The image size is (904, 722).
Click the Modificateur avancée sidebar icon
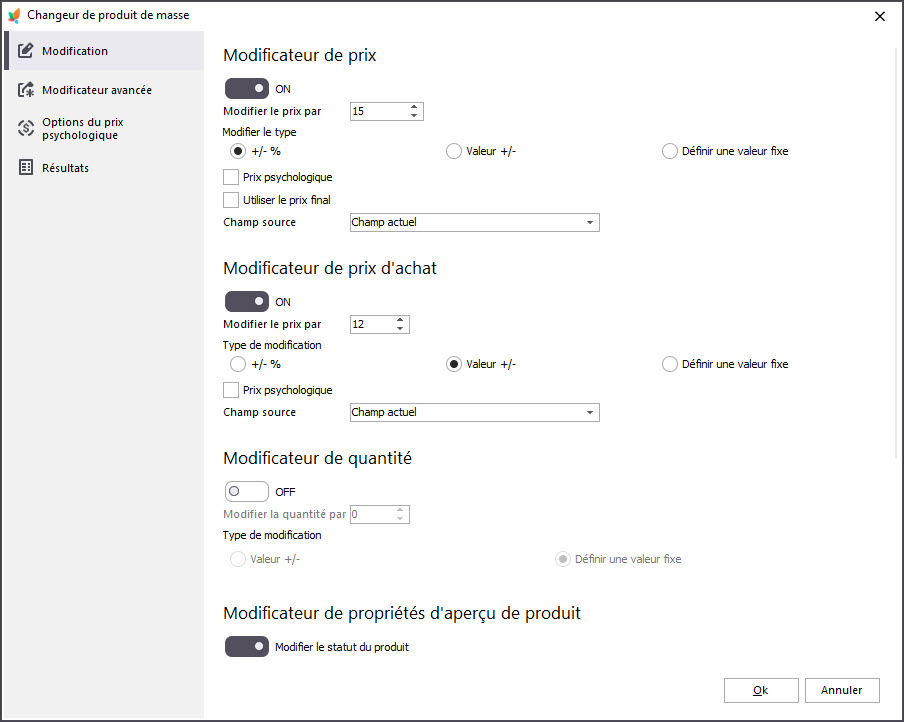coord(25,90)
